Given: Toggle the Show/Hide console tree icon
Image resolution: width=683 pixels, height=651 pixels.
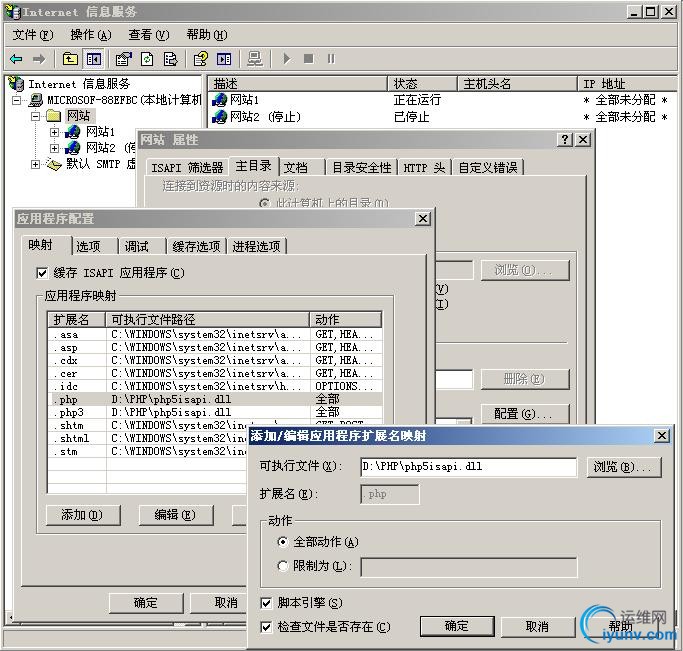Looking at the screenshot, I should (94, 59).
